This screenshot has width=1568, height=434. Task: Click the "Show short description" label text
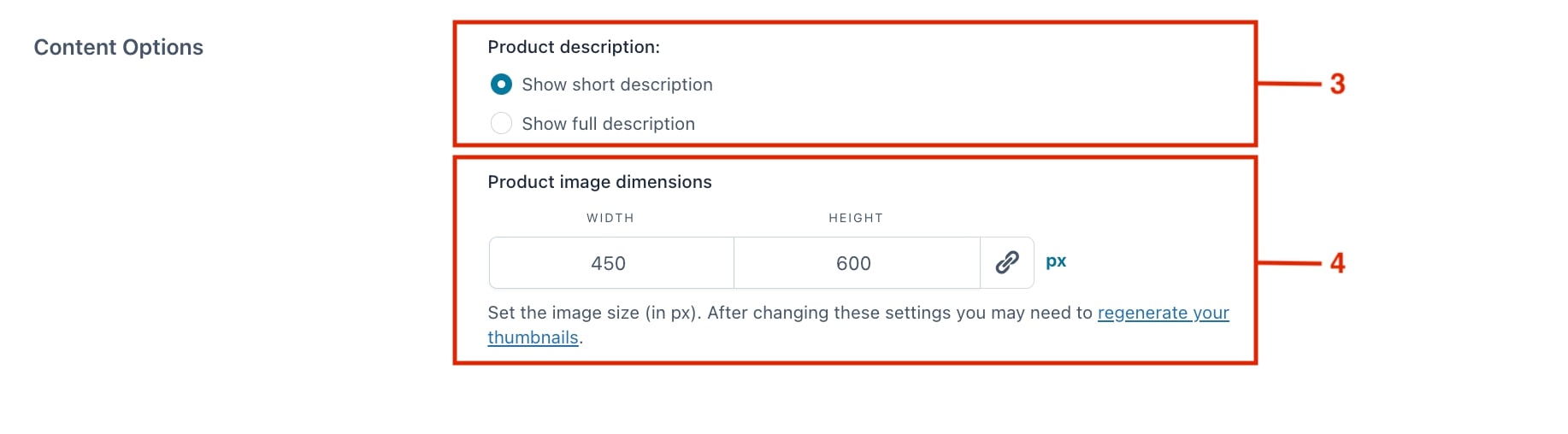point(617,85)
